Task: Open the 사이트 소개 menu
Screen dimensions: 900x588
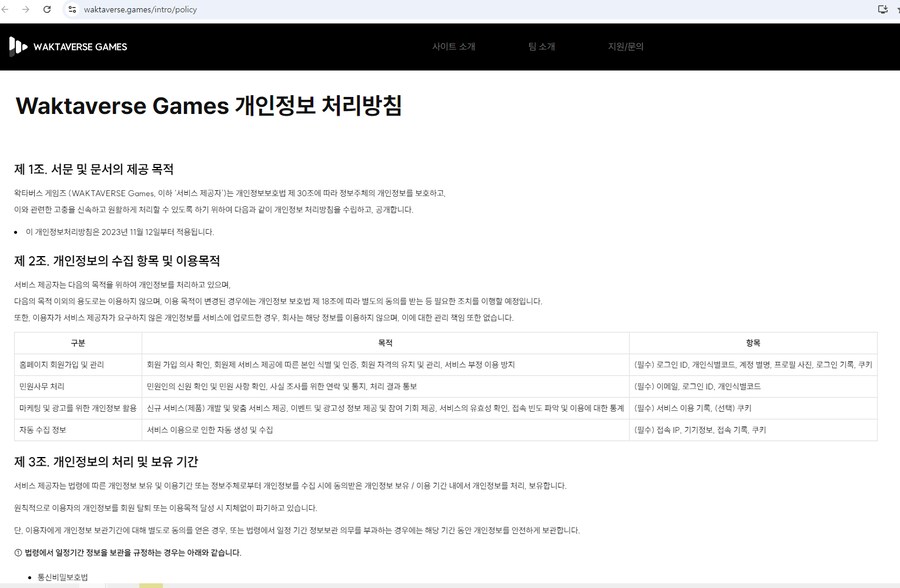Action: [453, 47]
